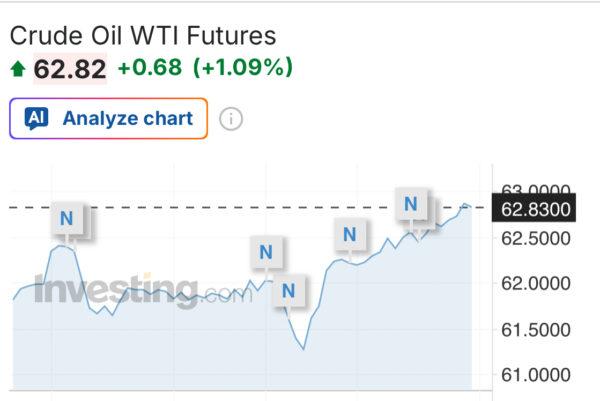This screenshot has height=401, width=600.
Task: Click the +0.68 price change value
Action: pyautogui.click(x=149, y=68)
